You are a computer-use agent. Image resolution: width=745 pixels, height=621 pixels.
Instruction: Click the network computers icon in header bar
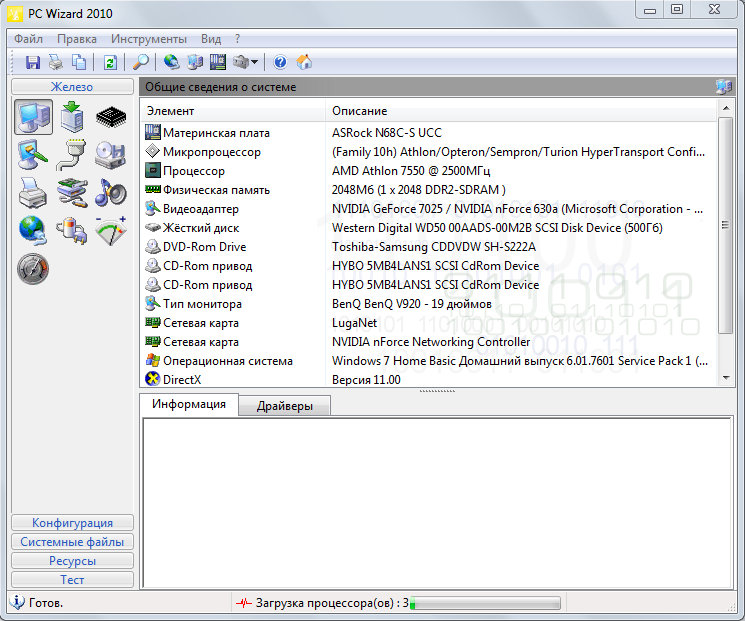724,86
